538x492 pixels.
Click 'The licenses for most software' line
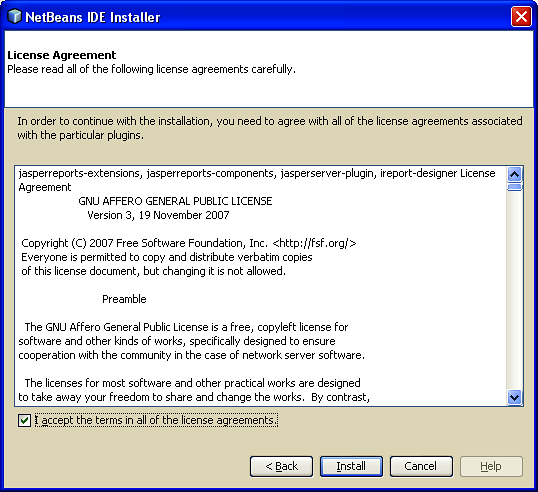pyautogui.click(x=192, y=383)
